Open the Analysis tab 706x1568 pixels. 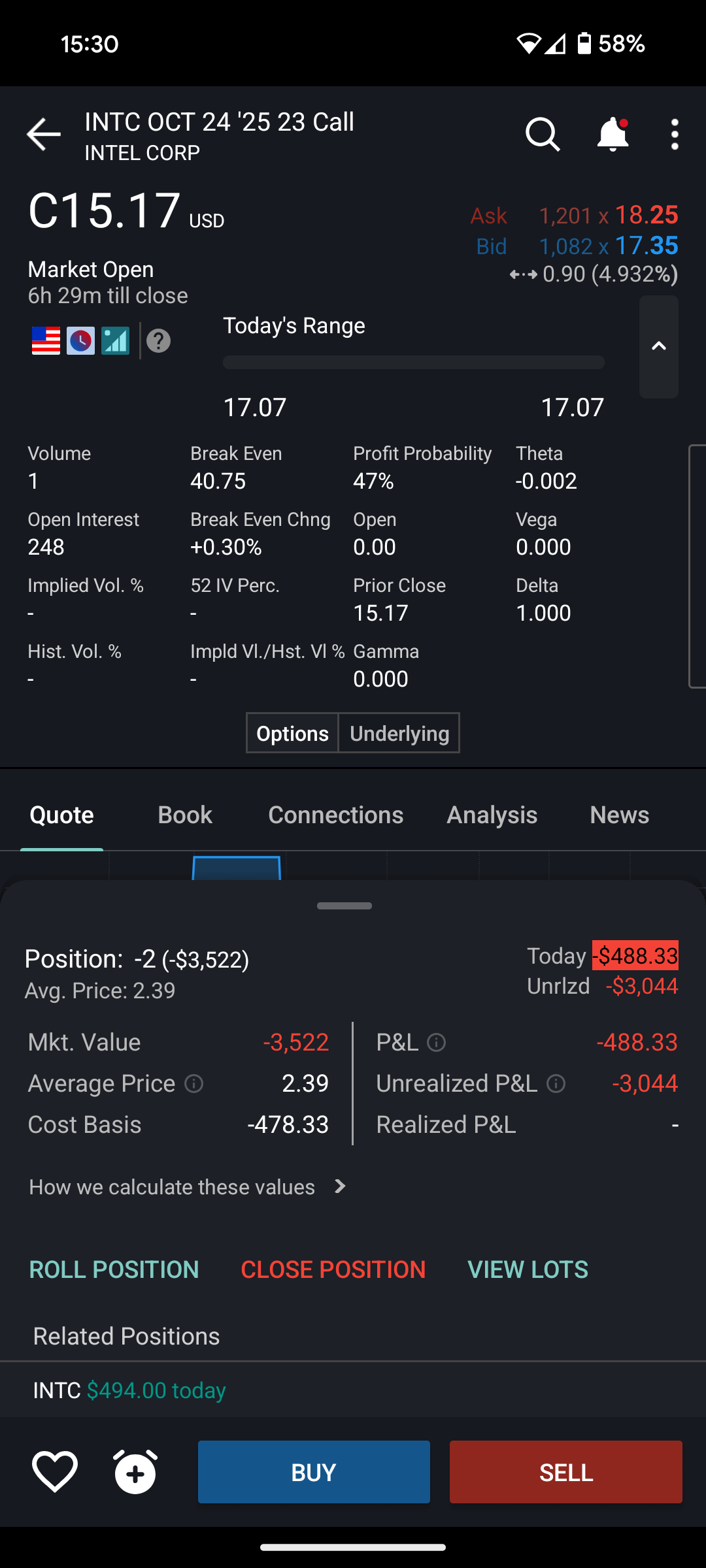[492, 815]
